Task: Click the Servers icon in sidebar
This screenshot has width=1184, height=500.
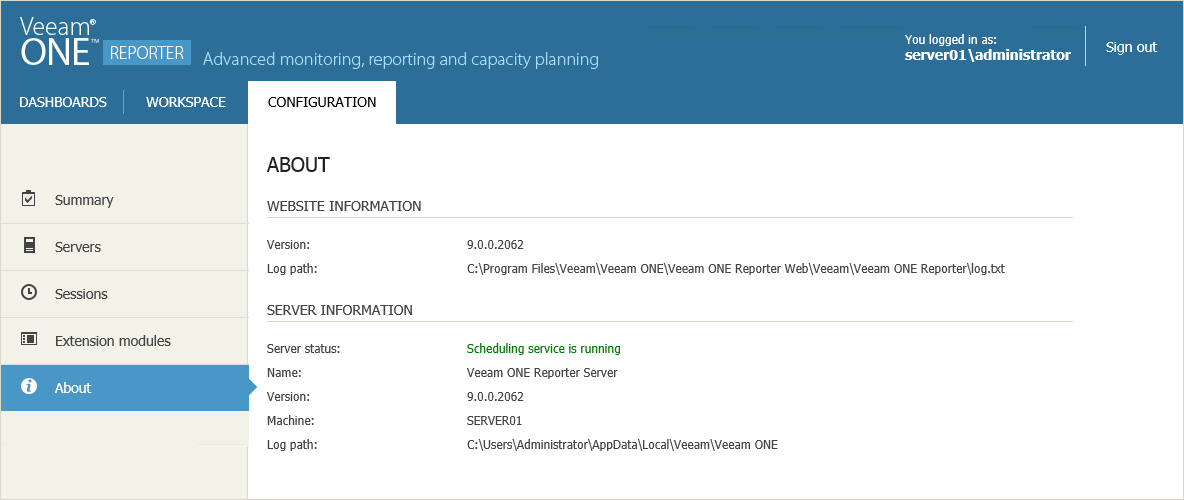Action: point(29,246)
